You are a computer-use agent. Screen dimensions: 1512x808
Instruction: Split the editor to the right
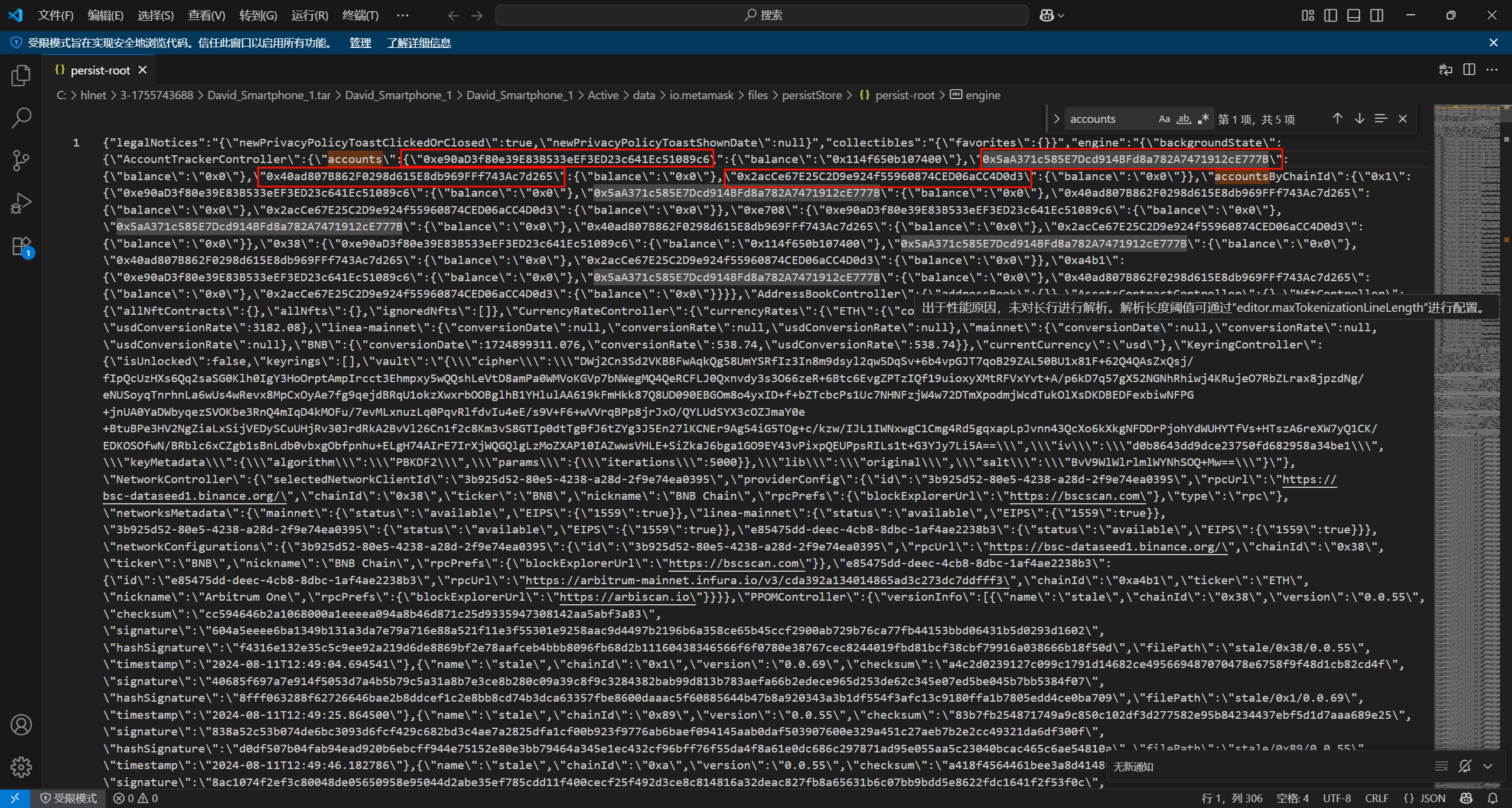pos(1469,70)
